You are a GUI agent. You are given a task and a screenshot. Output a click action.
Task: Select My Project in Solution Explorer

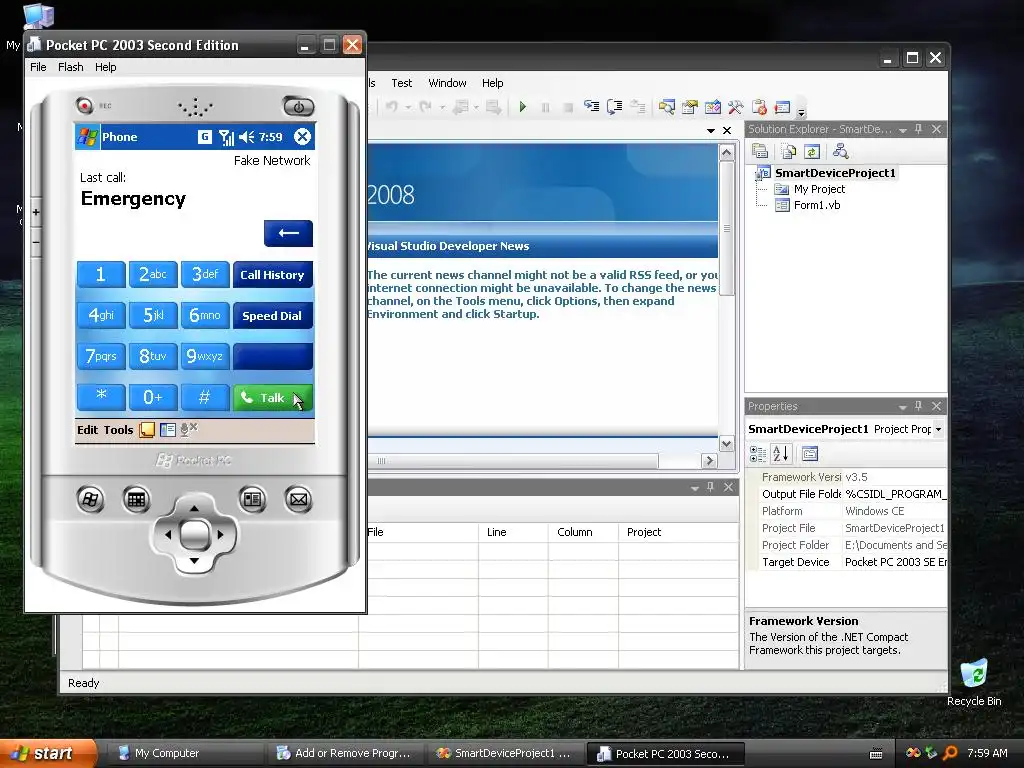click(819, 189)
